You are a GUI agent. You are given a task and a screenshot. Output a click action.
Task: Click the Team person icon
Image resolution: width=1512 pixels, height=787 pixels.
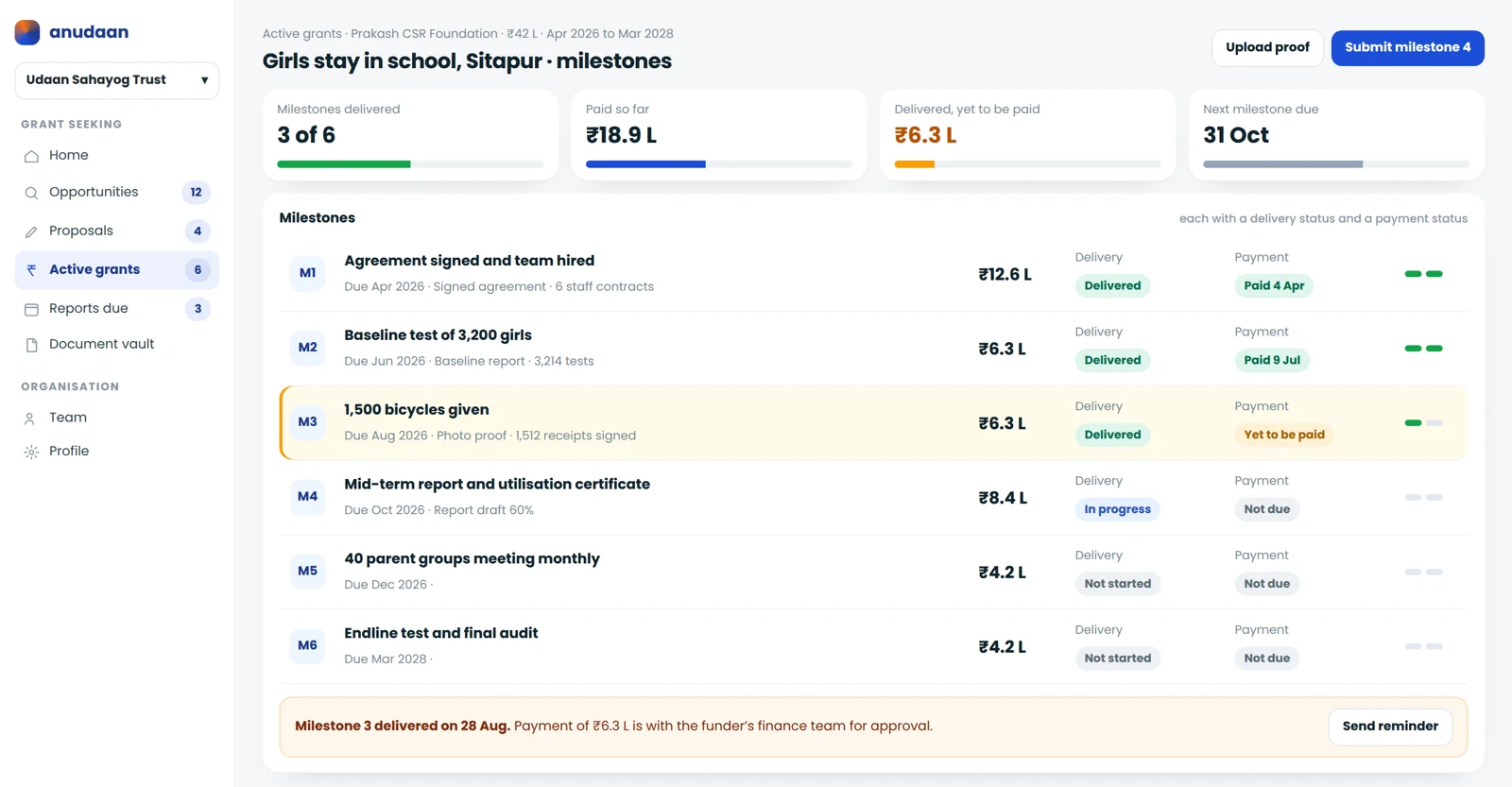tap(29, 419)
